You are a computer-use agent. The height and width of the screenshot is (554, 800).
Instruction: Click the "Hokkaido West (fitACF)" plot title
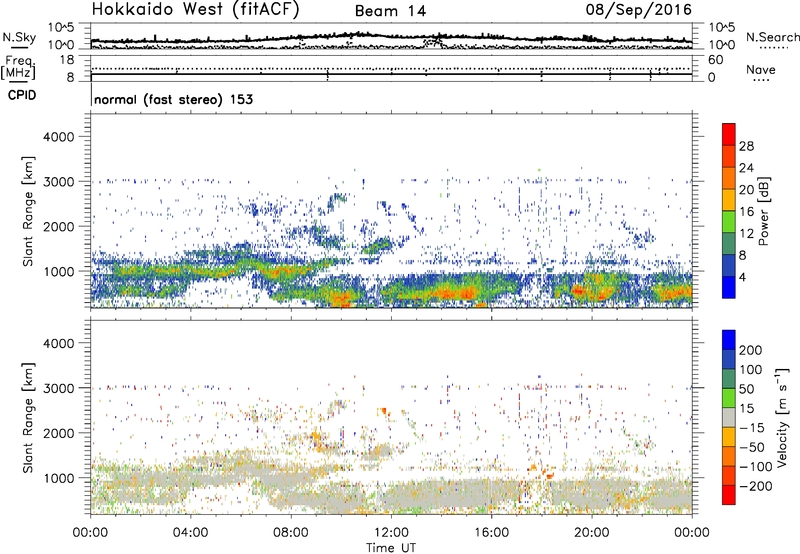pos(195,9)
